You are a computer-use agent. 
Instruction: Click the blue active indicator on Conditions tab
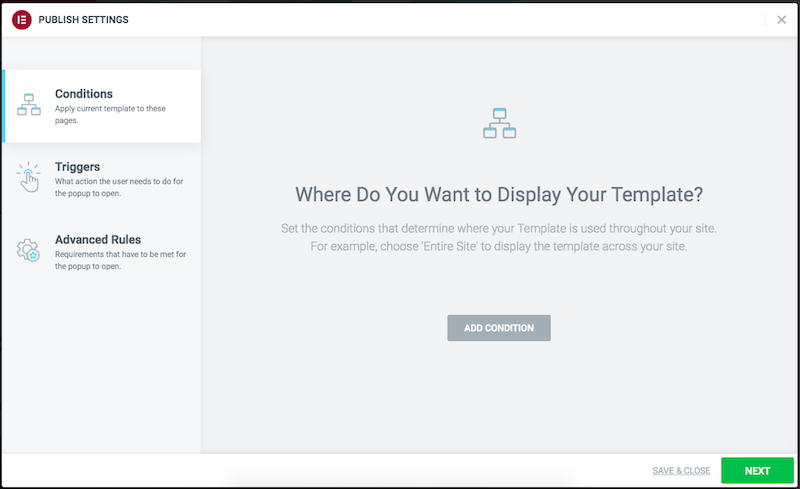tap(4, 106)
